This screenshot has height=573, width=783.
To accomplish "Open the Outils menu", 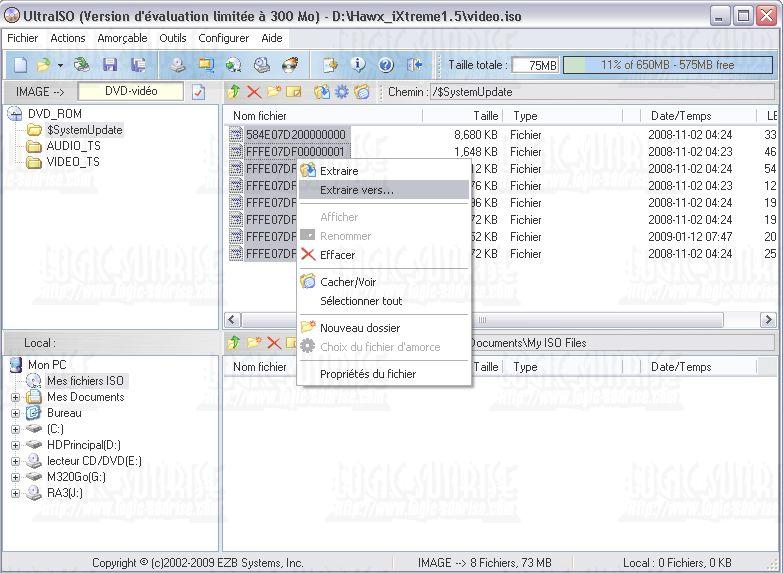I will pos(173,38).
